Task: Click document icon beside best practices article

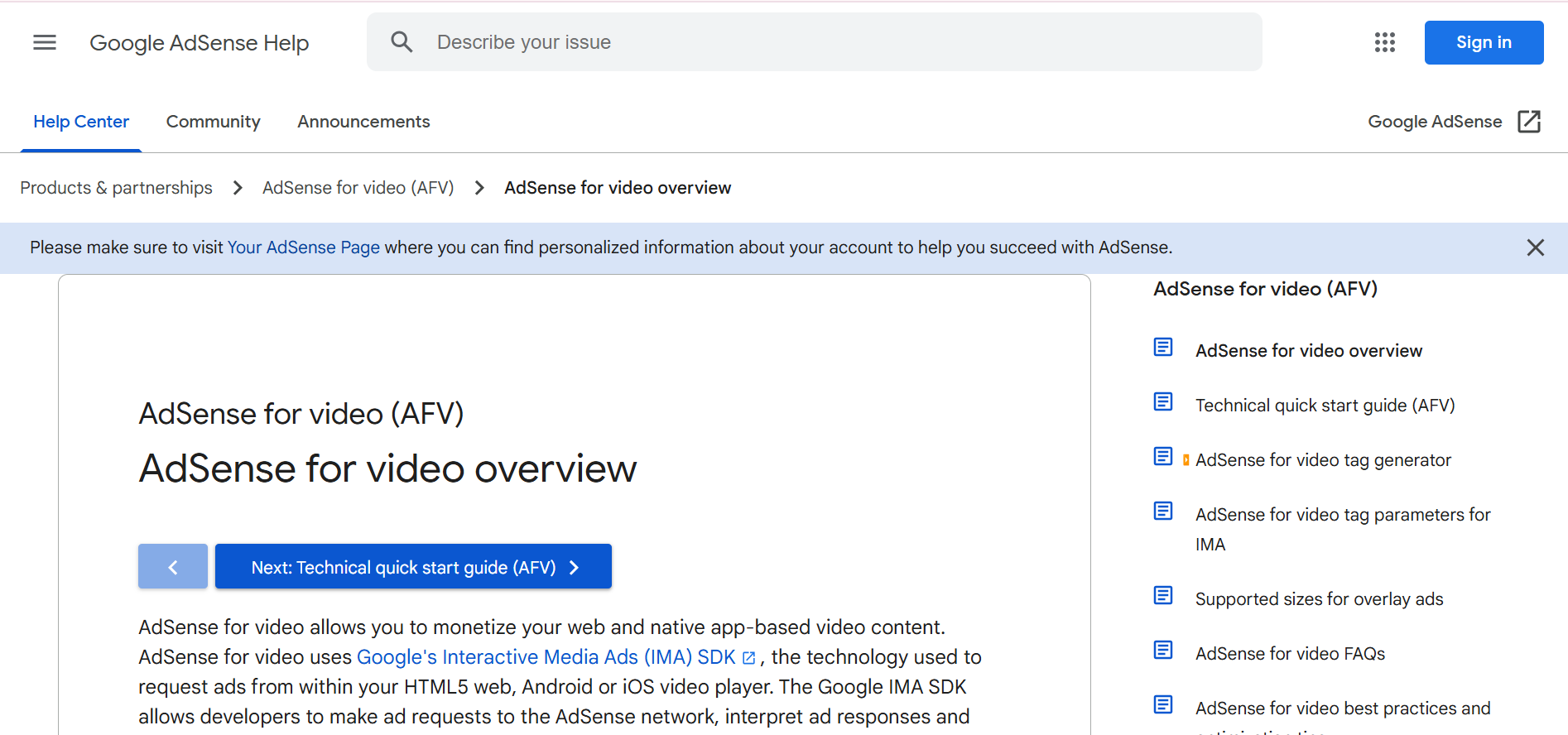Action: (x=1163, y=704)
